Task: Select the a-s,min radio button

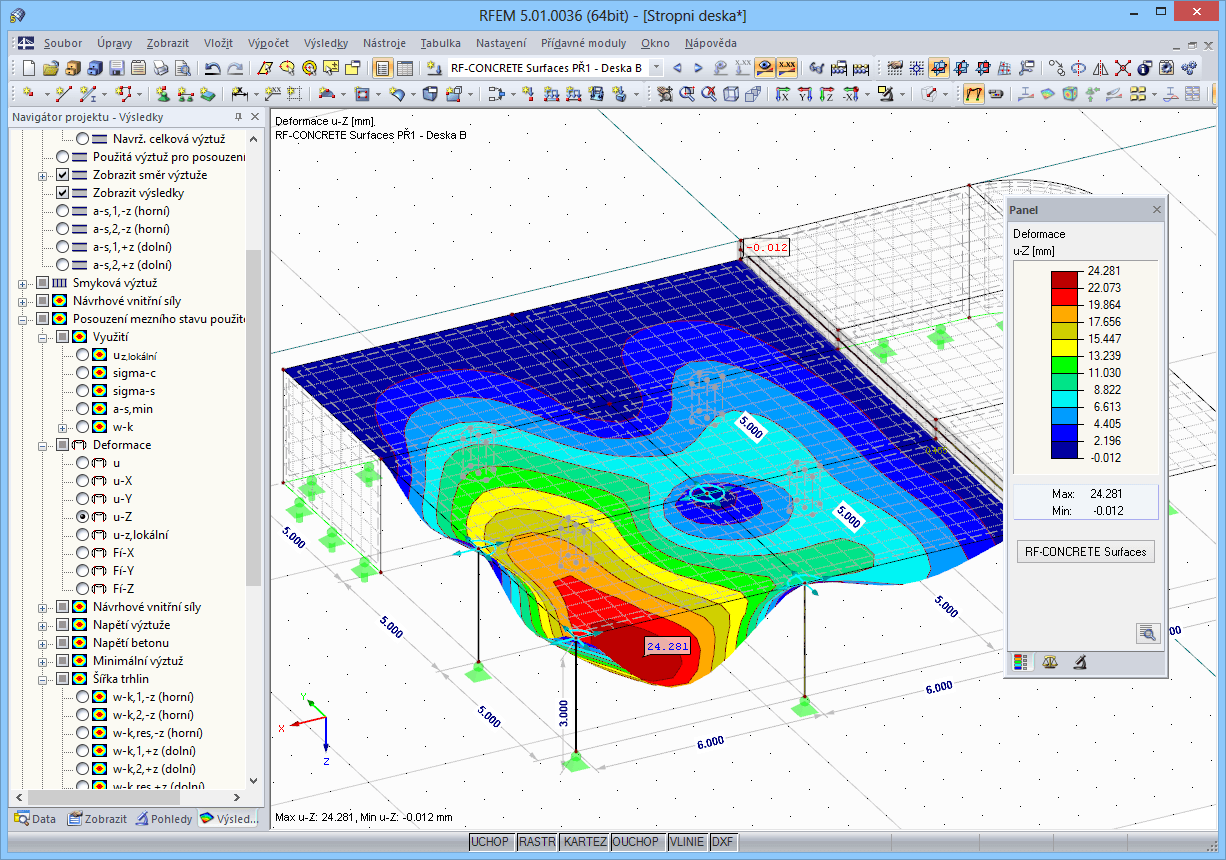Action: [83, 409]
